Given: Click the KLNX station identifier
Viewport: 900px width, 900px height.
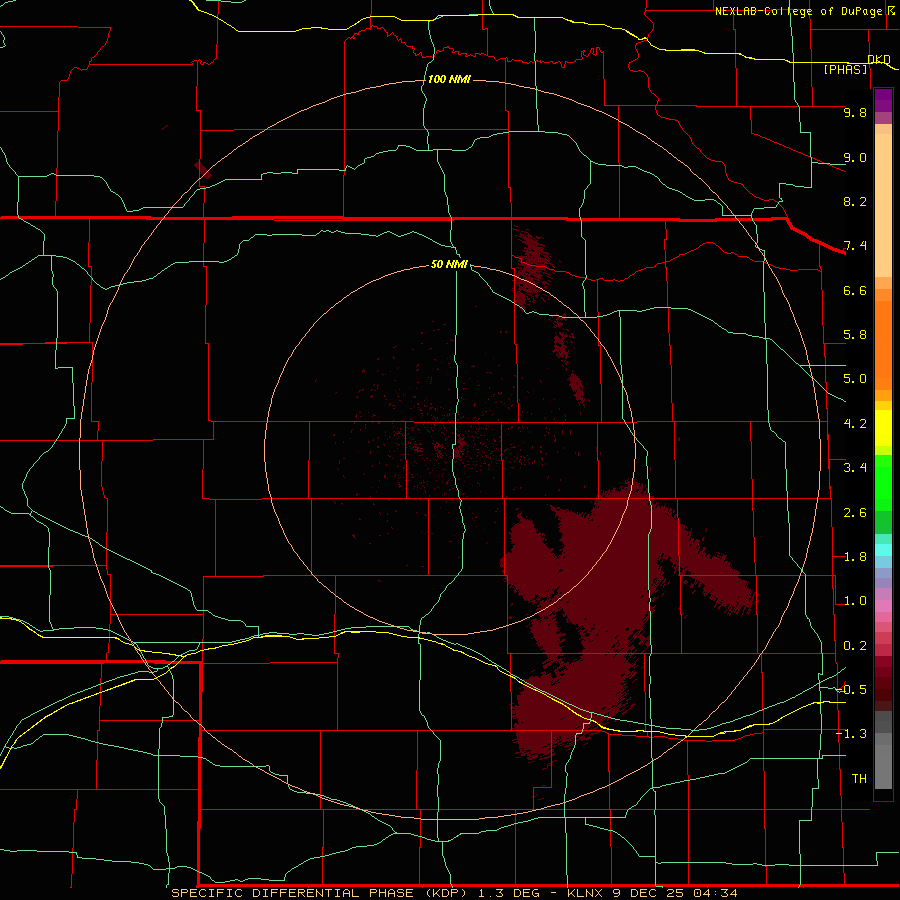Looking at the screenshot, I should tap(585, 893).
